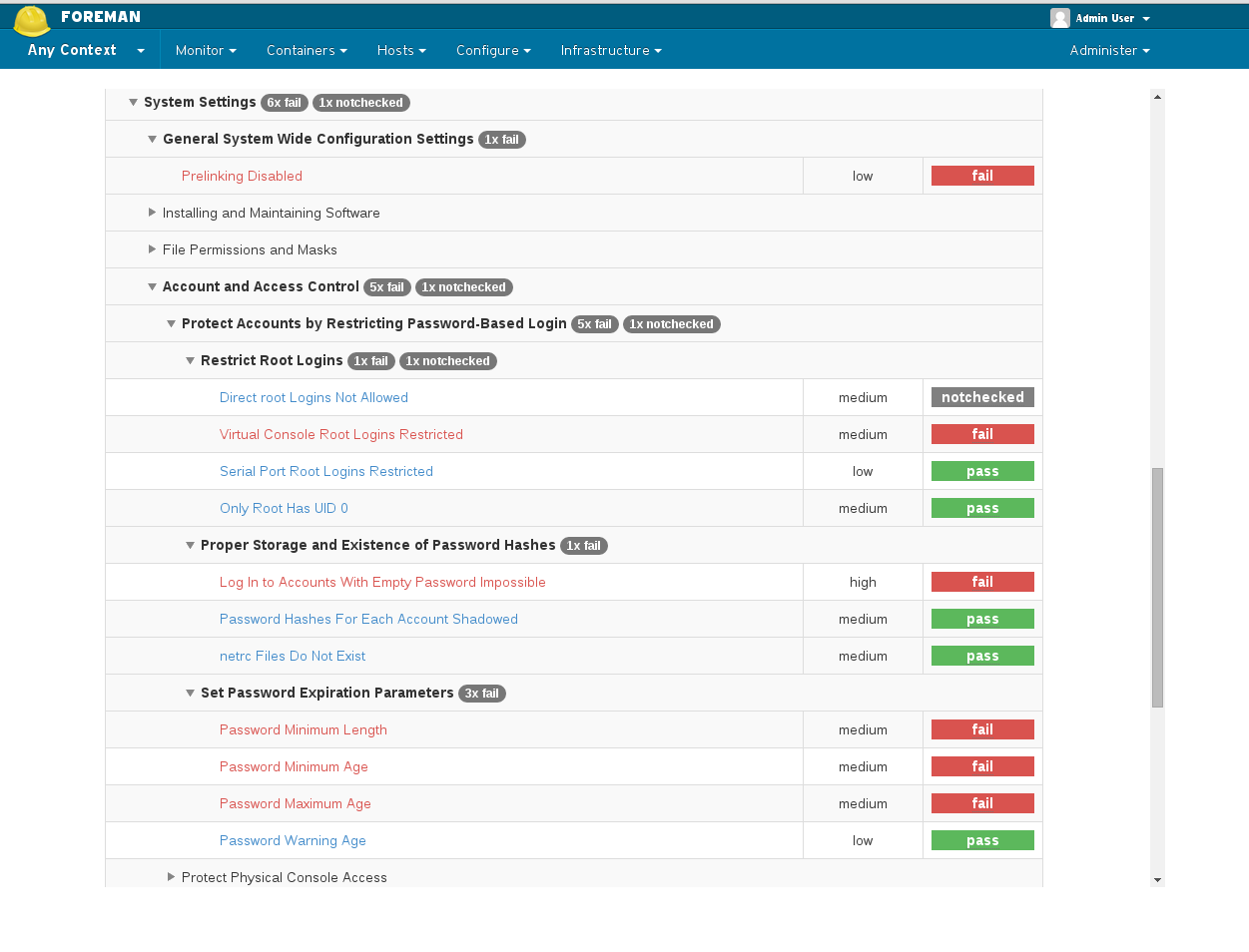Open the Any Context dropdown
Screen dimensions: 1249x952
point(85,50)
